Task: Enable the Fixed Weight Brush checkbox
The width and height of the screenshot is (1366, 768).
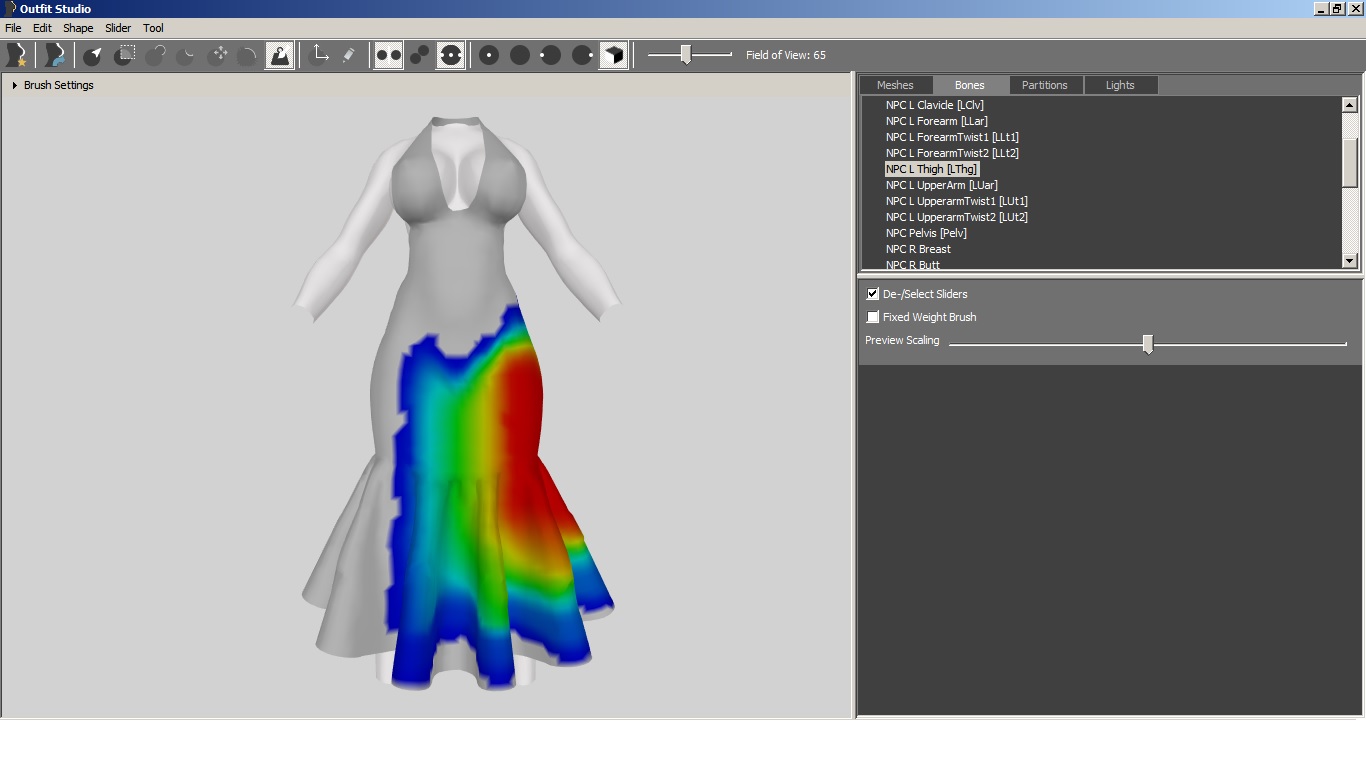Action: coord(873,317)
